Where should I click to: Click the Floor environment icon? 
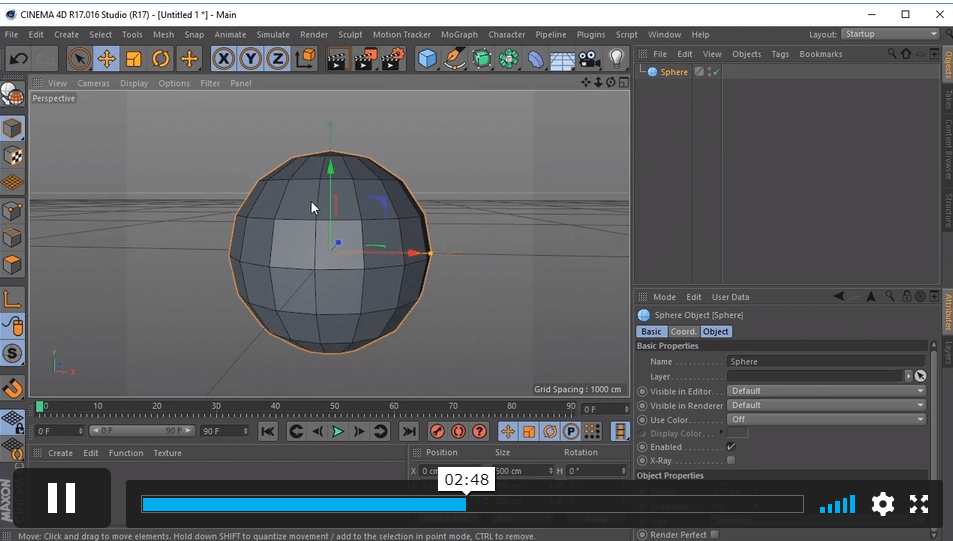(562, 59)
